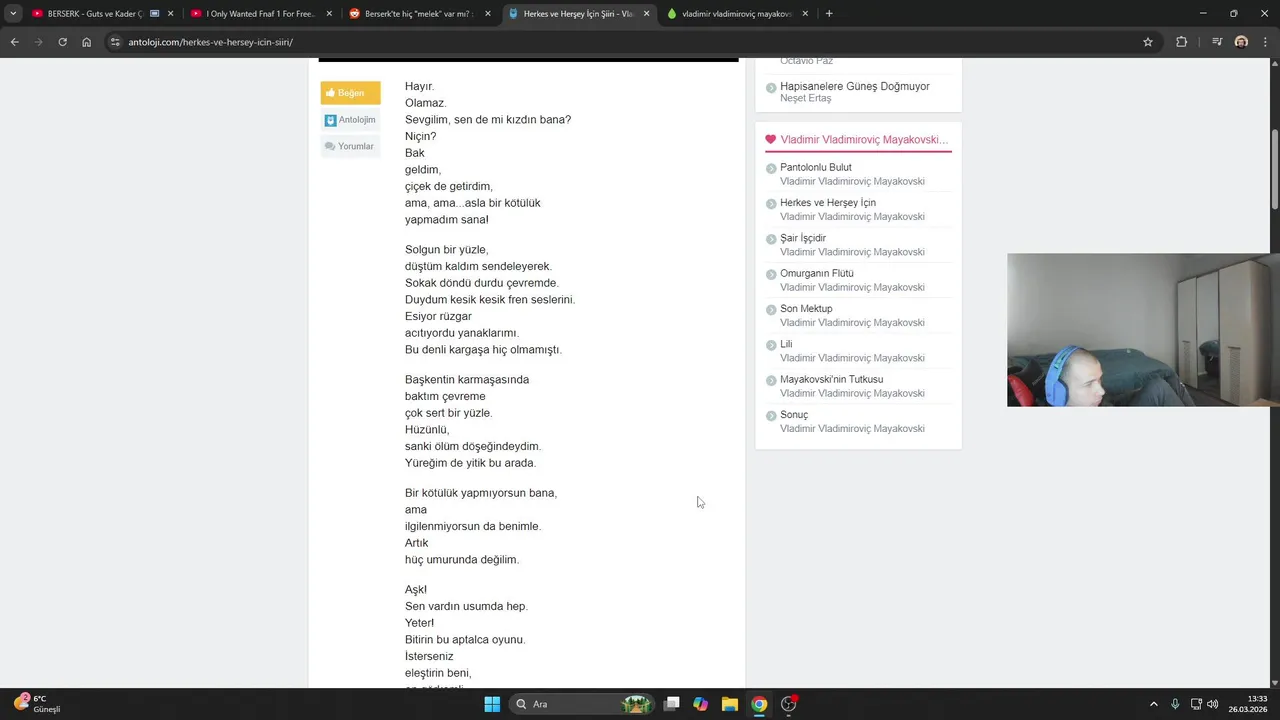Reload the current page
Screen dimensions: 1280x720
click(62, 42)
